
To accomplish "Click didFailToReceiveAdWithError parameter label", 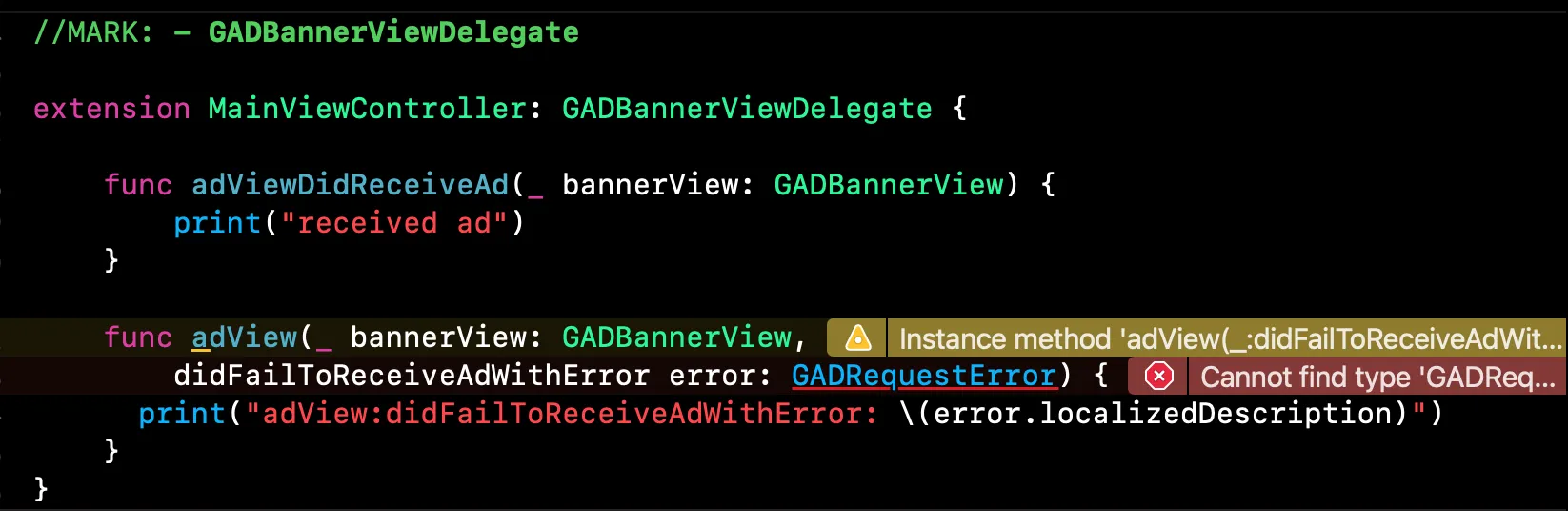I will point(412,376).
